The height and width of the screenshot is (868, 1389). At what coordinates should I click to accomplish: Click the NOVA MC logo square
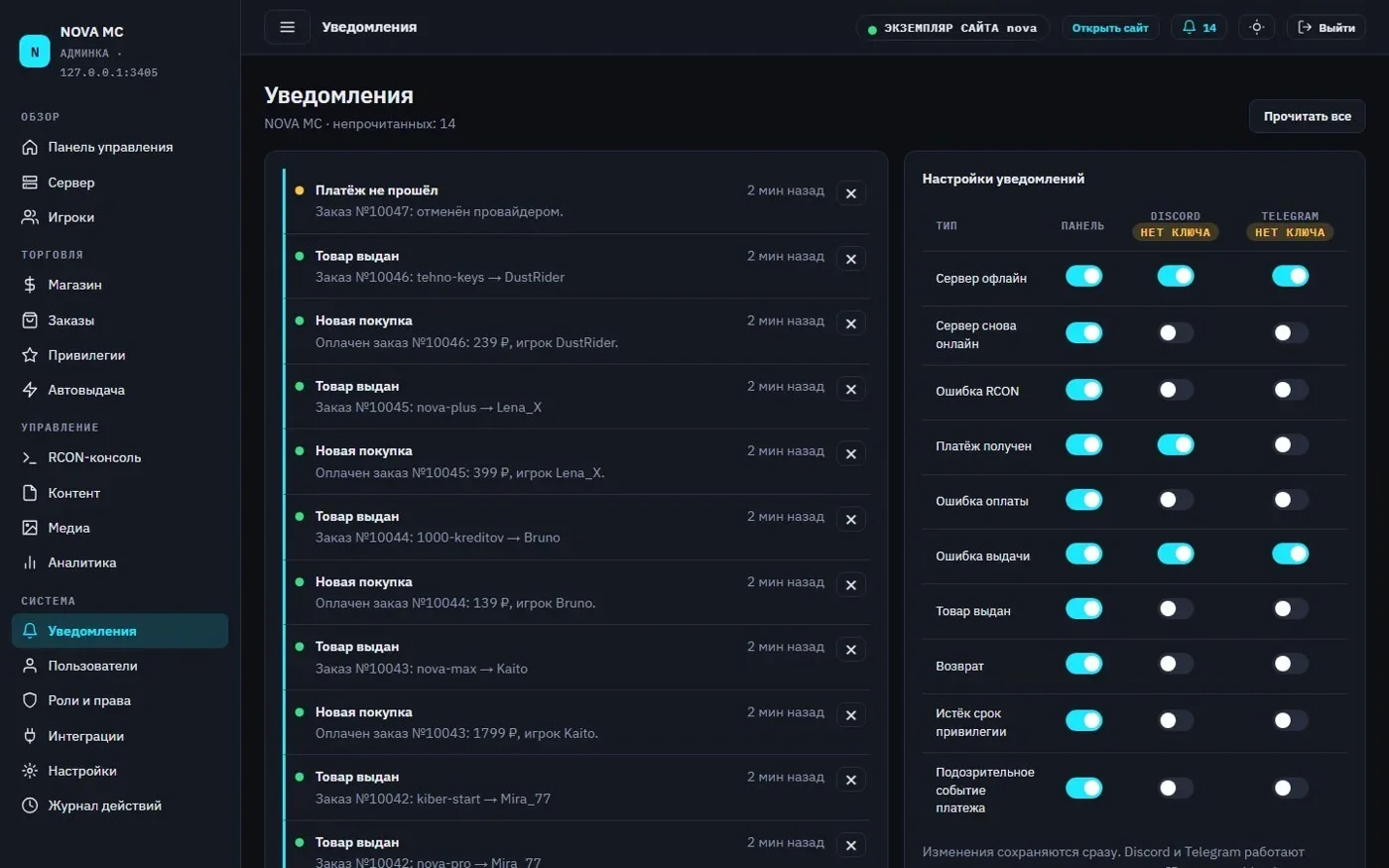[35, 52]
